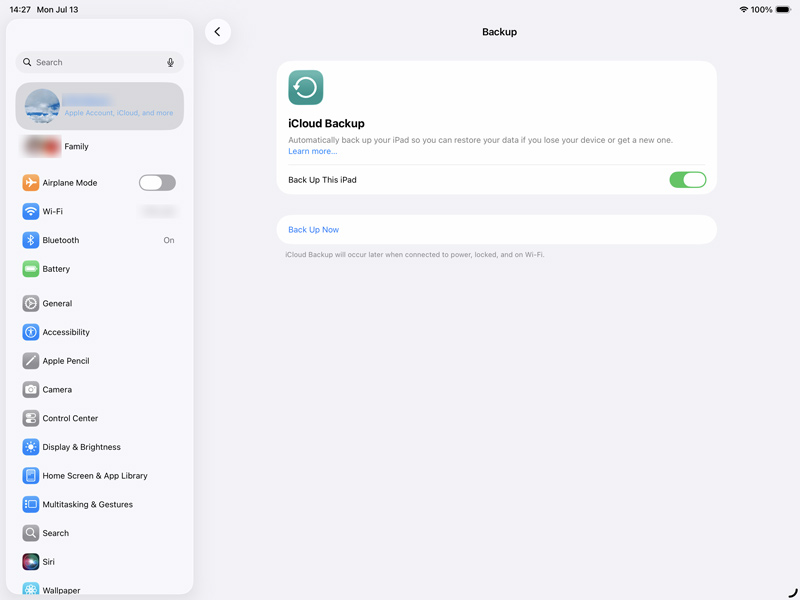Open Siri settings label

[x=48, y=562]
